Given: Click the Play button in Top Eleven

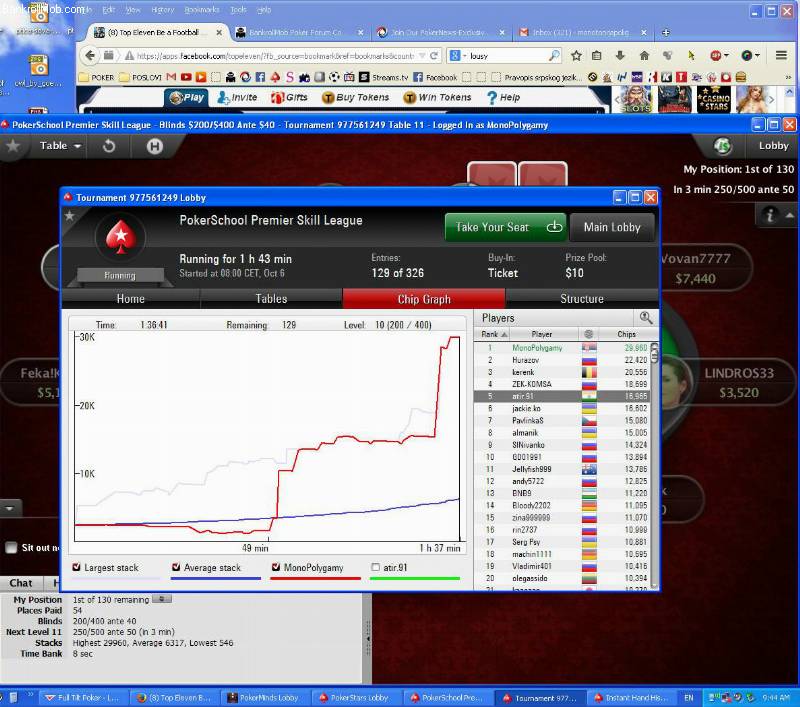Looking at the screenshot, I should click(186, 97).
